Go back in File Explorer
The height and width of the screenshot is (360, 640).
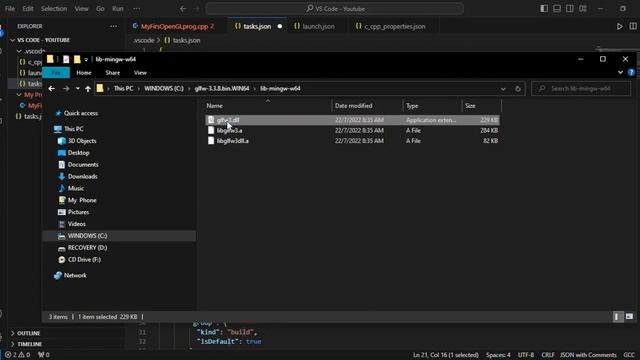coord(51,89)
